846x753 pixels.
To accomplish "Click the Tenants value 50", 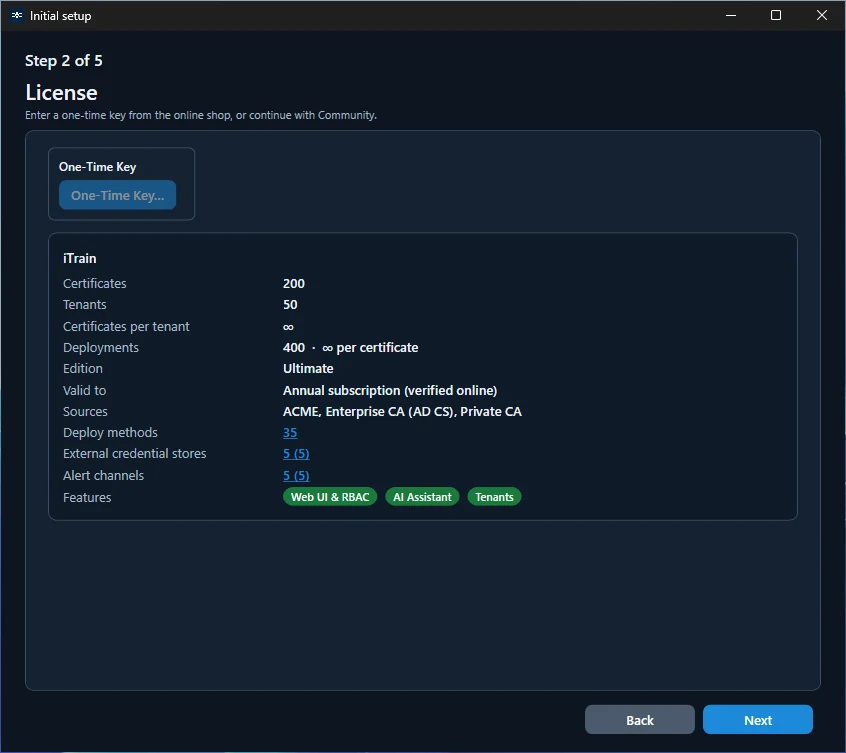I will (x=290, y=304).
